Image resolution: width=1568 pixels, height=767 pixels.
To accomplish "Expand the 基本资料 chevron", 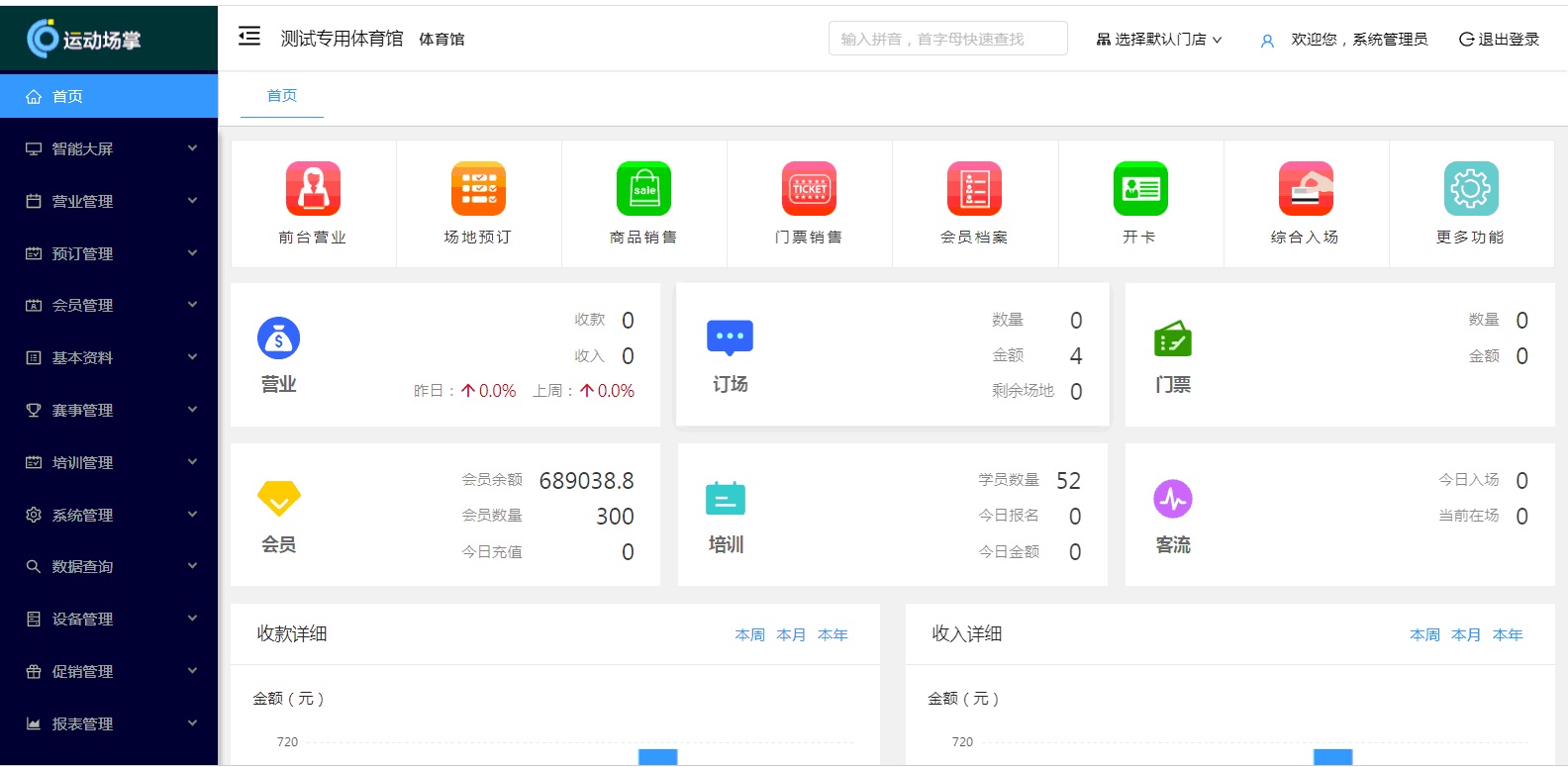I will point(192,357).
